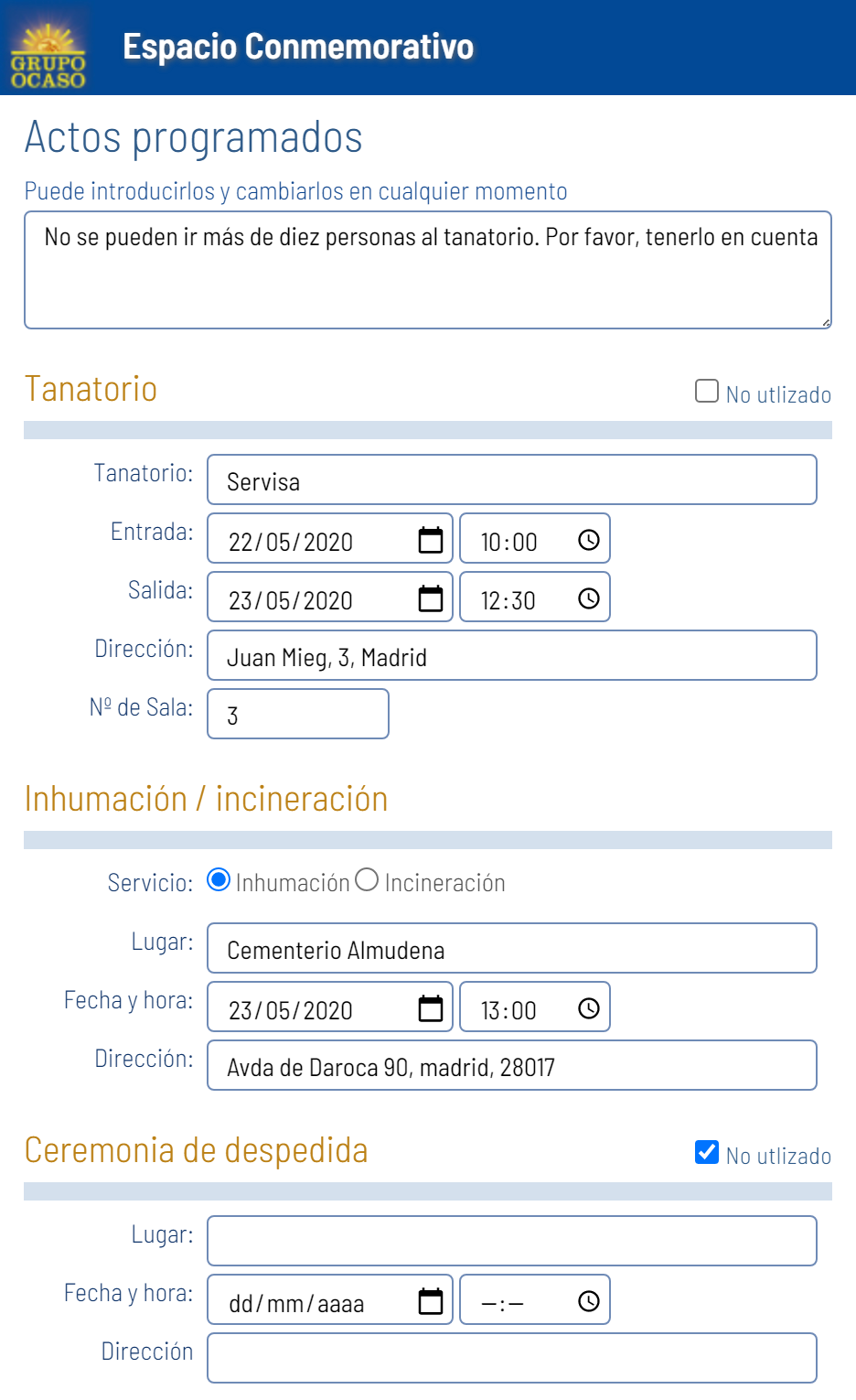Select the Incineración radio option
This screenshot has height=1400, width=856.
(367, 880)
